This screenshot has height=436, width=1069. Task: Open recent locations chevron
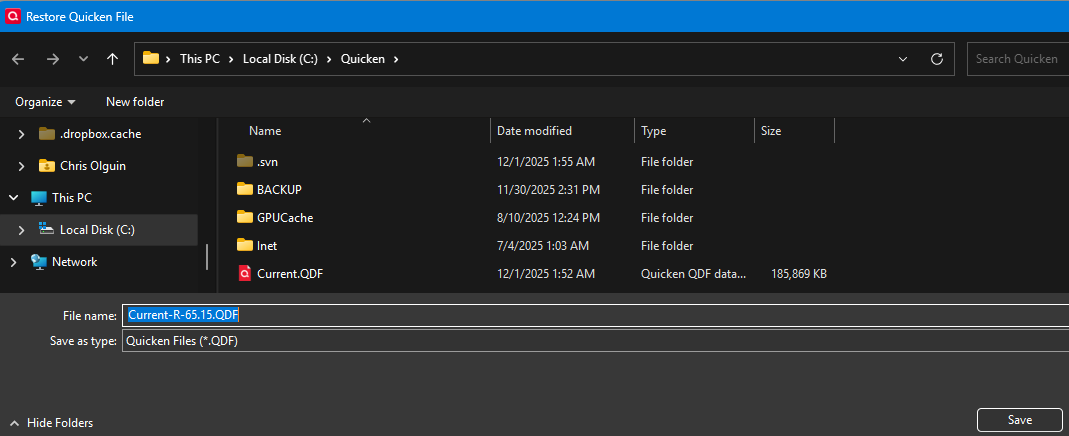(x=84, y=59)
